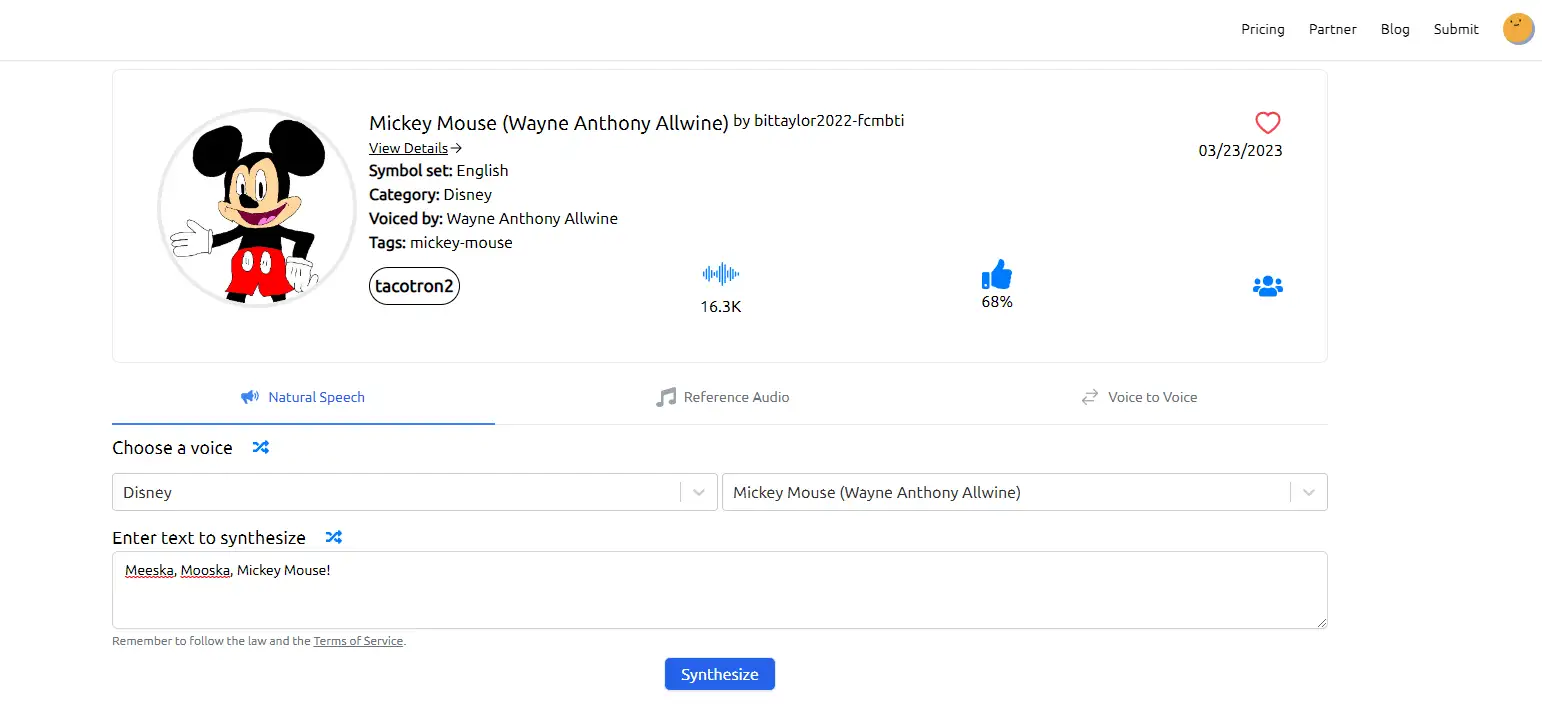Viewport: 1542px width, 706px height.
Task: Click the megaphone icon on Natural Speech tab
Action: (x=250, y=397)
